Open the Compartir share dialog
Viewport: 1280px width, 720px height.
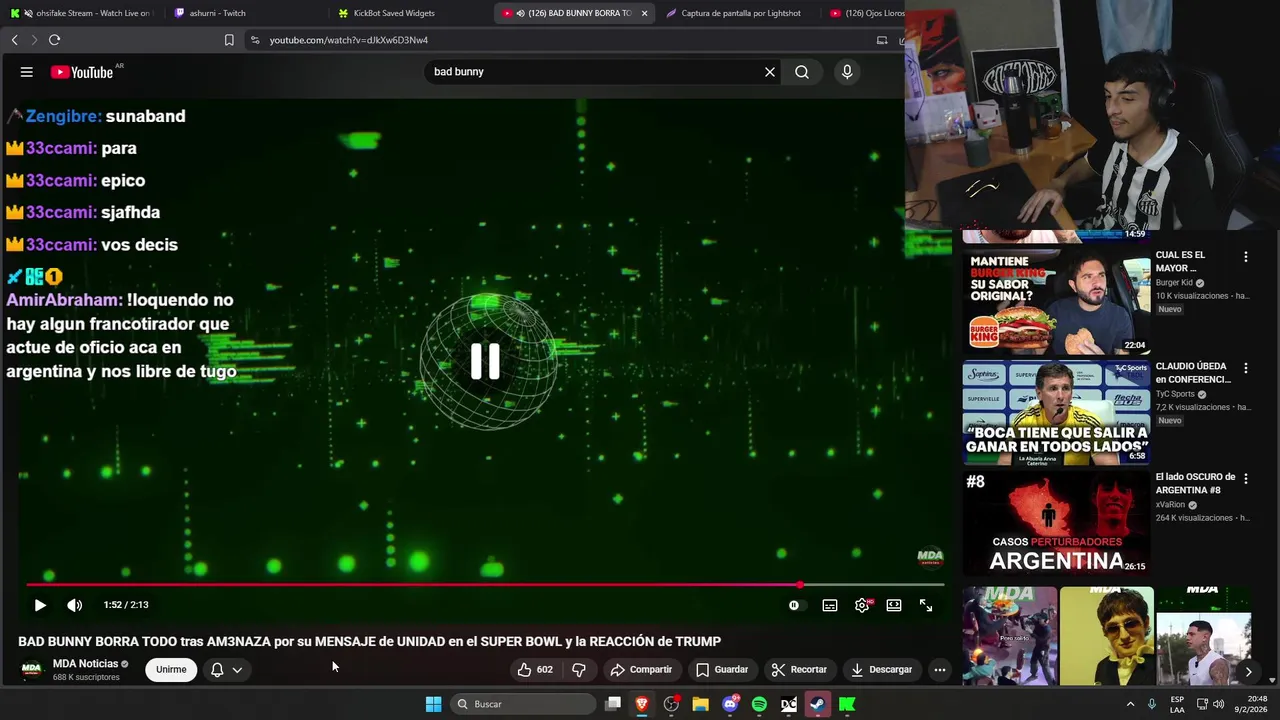pos(641,670)
